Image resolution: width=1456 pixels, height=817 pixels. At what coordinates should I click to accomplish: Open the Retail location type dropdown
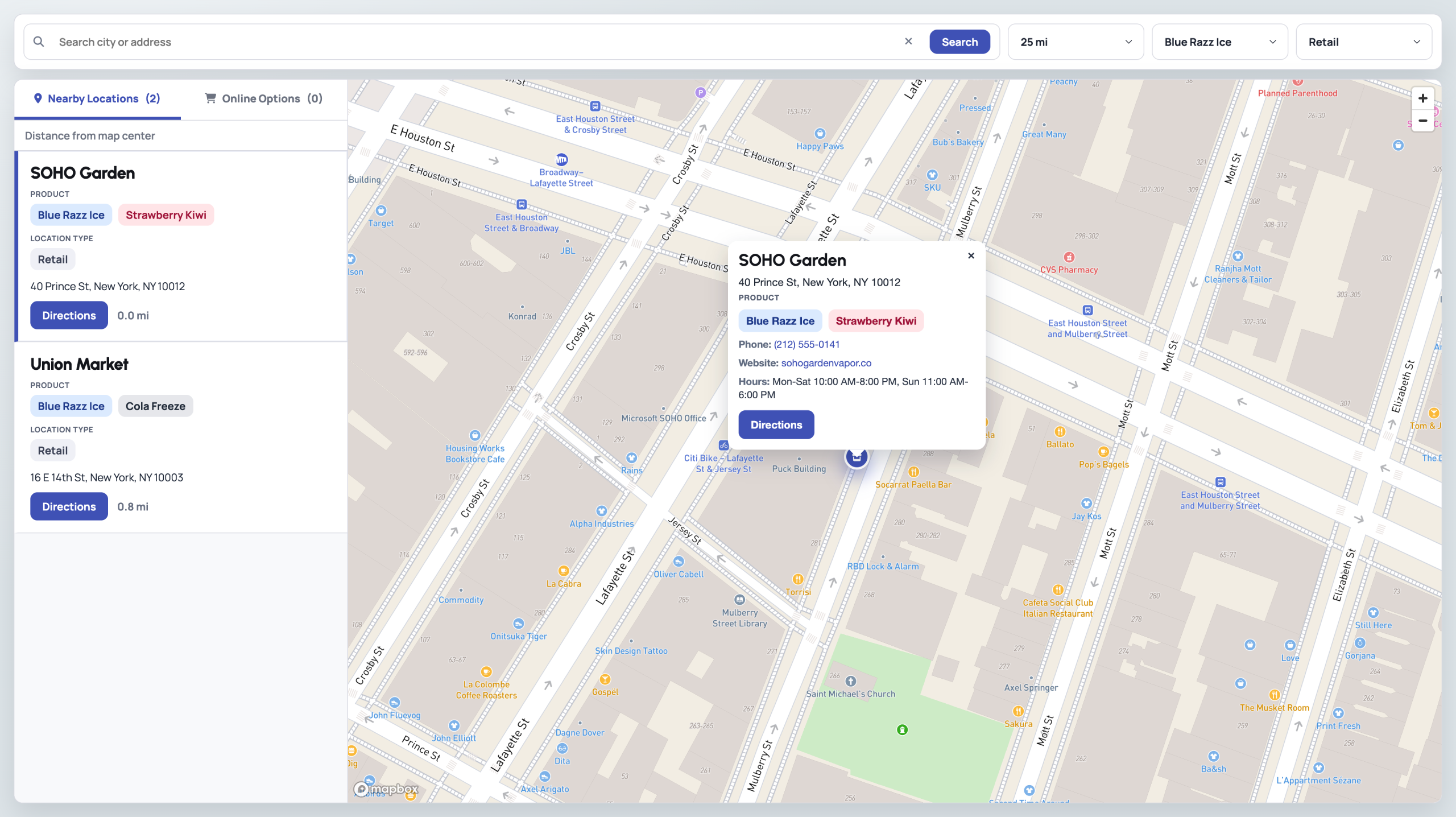click(x=1364, y=42)
